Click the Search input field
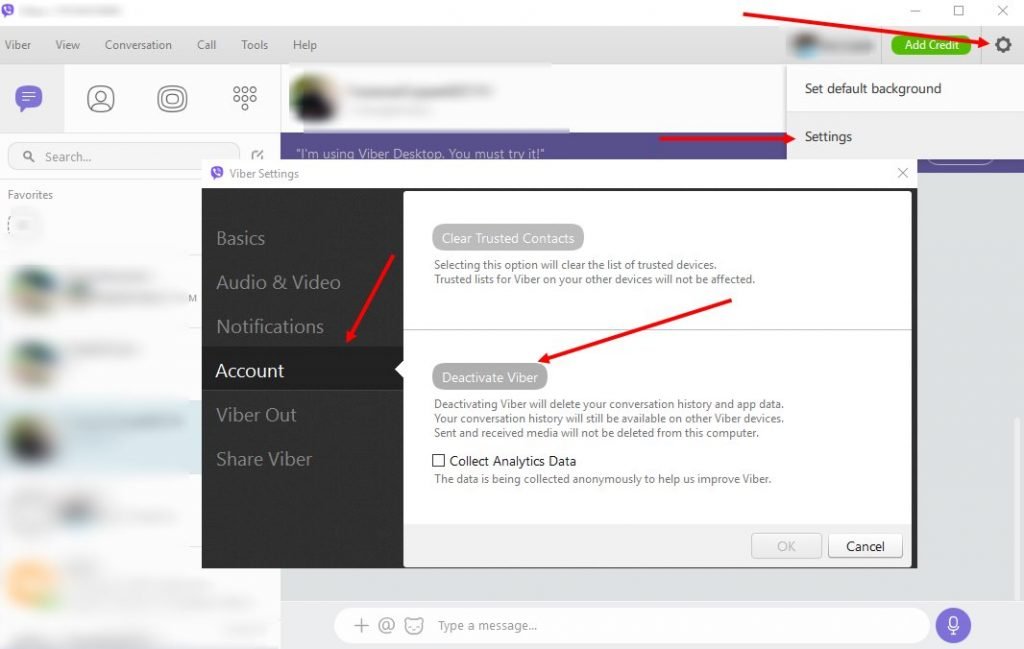Screen dimensions: 1024x649 pyautogui.click(x=125, y=157)
